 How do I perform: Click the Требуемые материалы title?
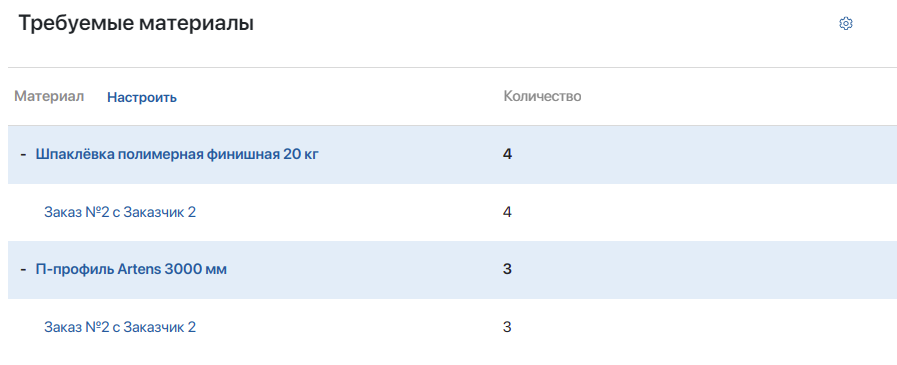pos(136,23)
